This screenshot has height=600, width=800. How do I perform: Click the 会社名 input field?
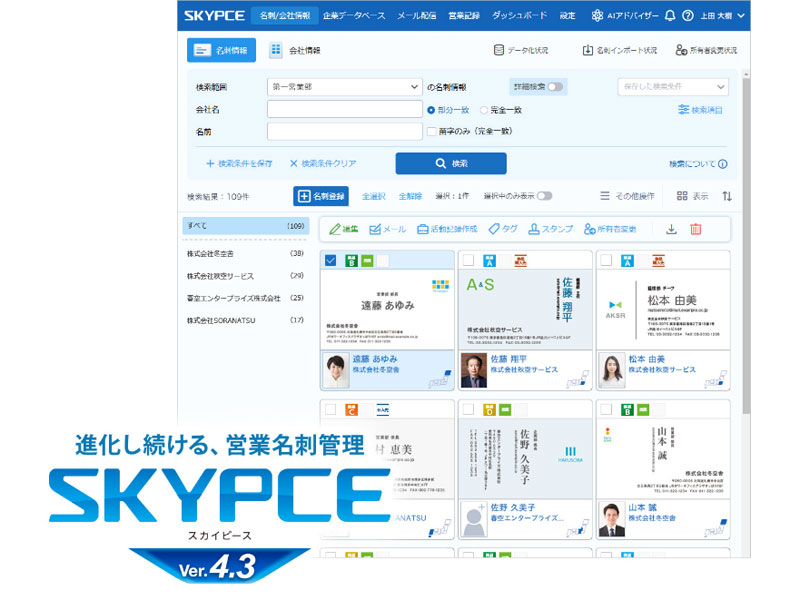344,109
